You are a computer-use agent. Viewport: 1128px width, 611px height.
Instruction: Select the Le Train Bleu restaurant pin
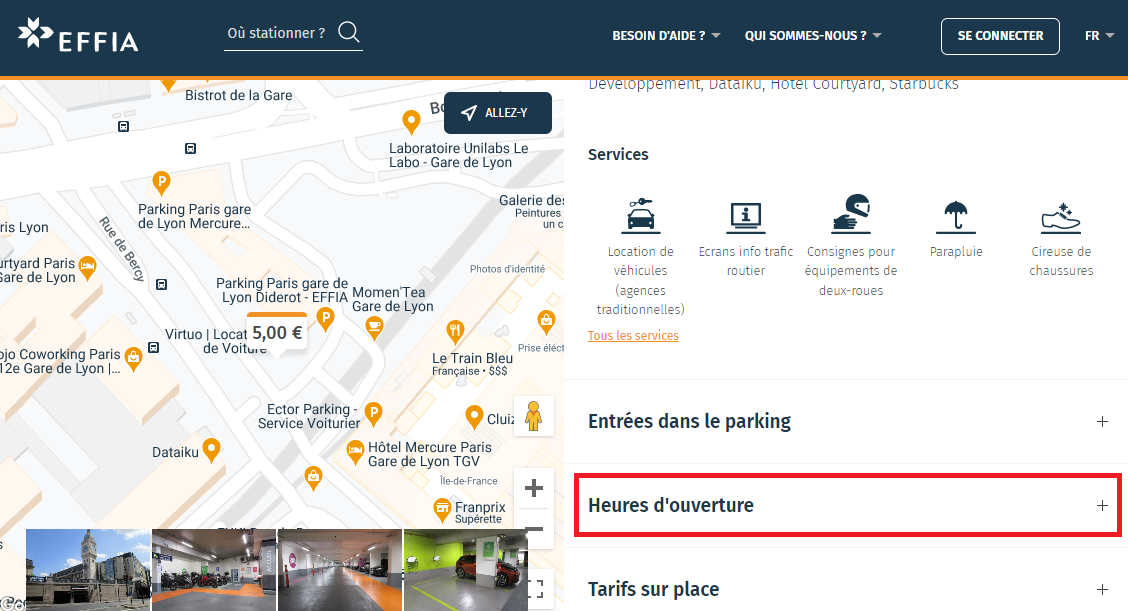pyautogui.click(x=455, y=332)
